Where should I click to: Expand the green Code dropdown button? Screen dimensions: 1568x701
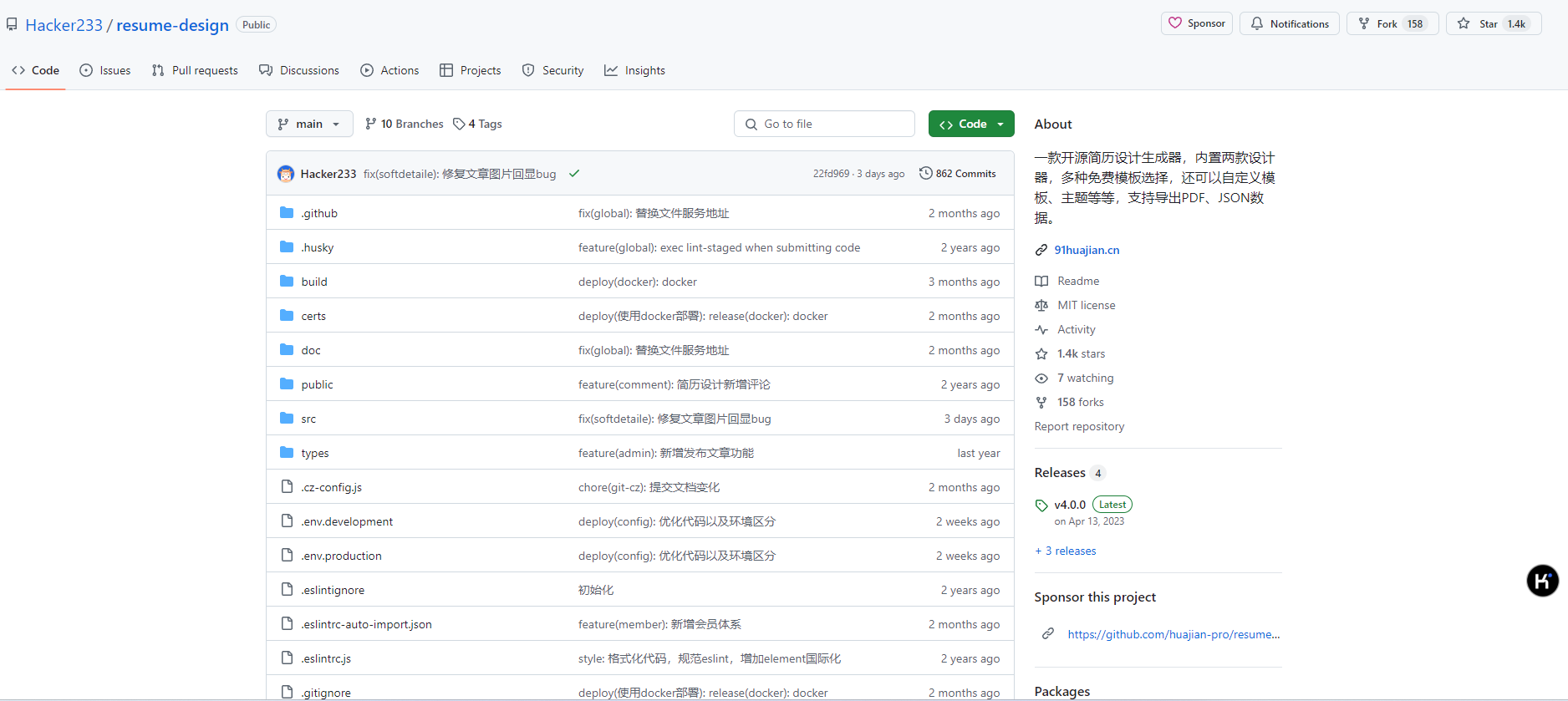tap(971, 124)
